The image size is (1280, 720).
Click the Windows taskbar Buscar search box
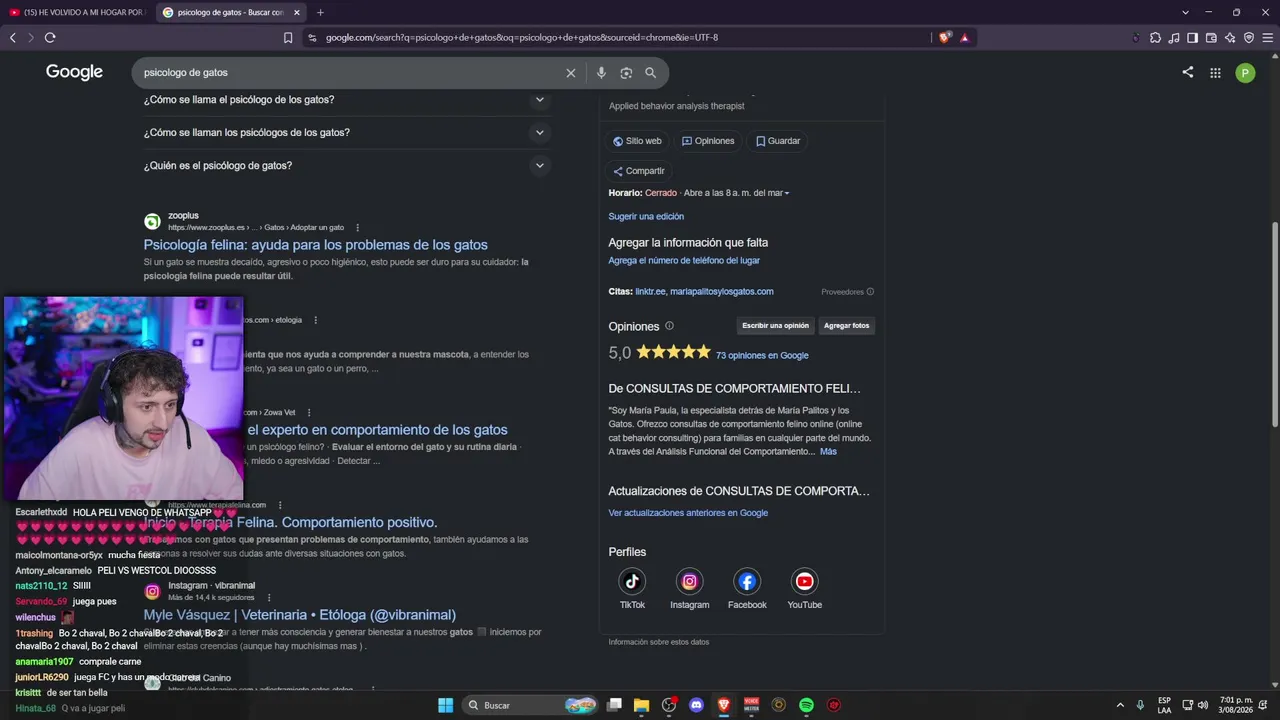(530, 705)
